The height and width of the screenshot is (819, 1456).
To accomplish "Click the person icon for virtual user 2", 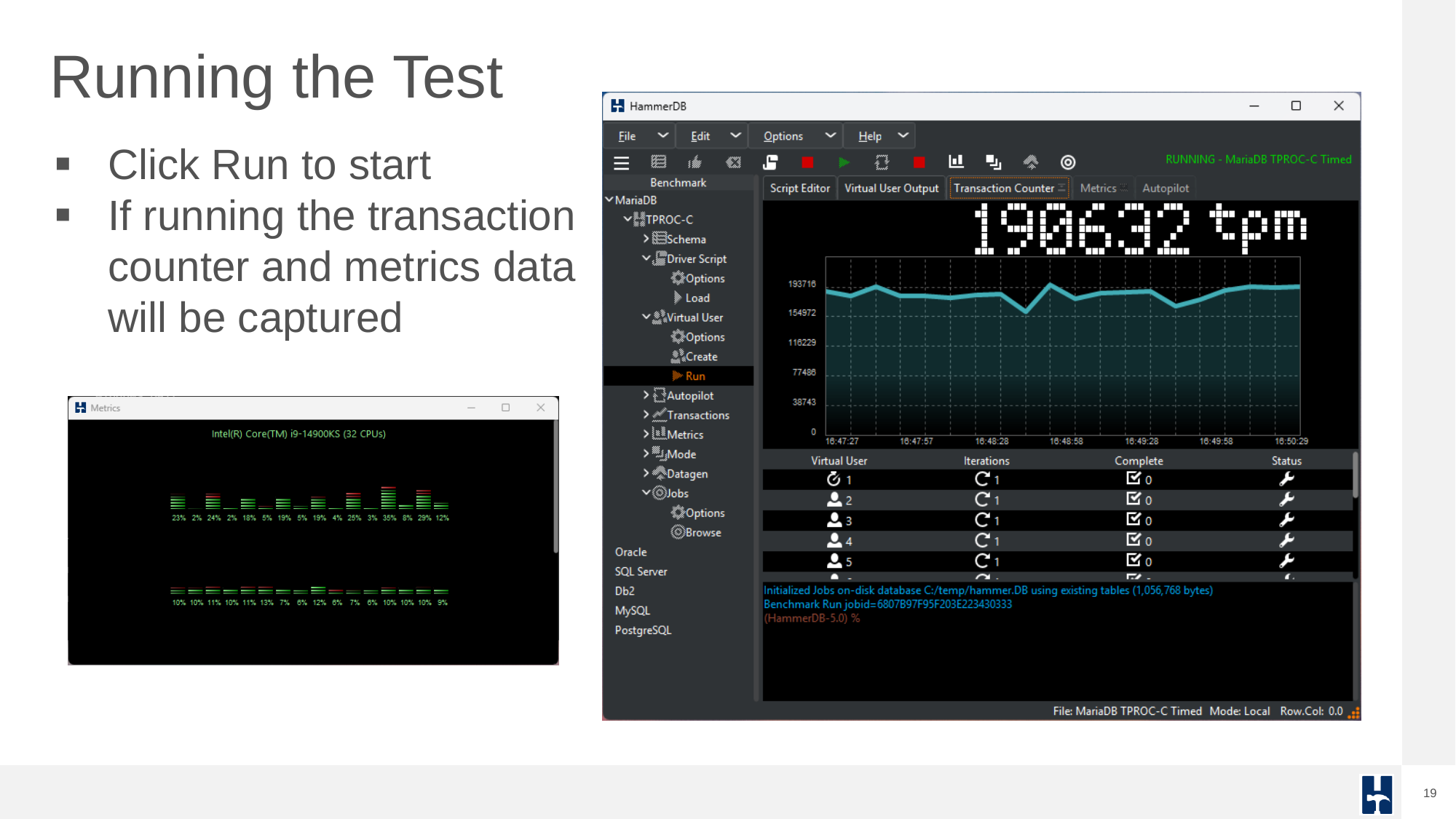I will pos(834,499).
